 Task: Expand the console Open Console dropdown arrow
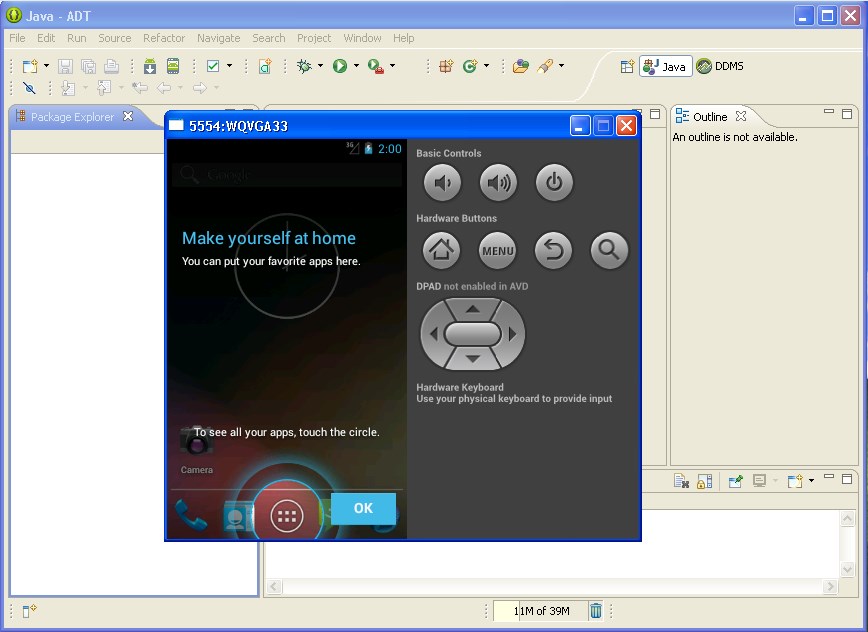tap(811, 480)
